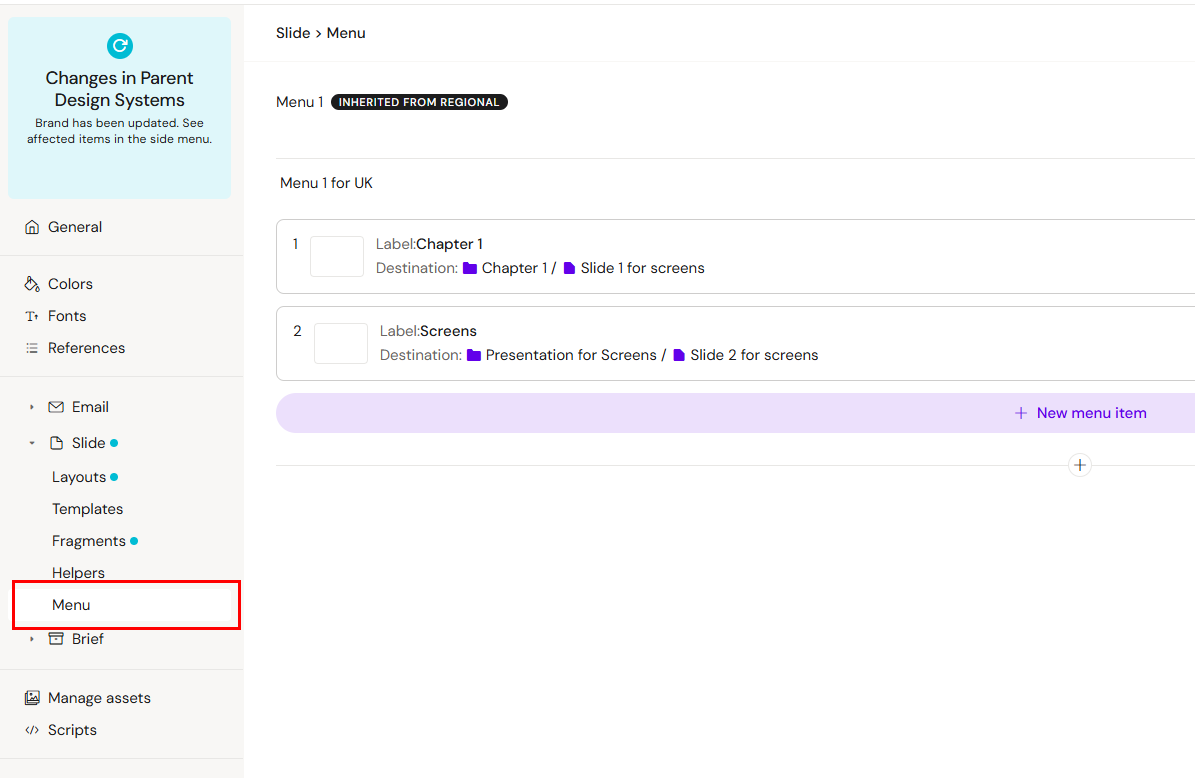Select Fragments in the sidebar
This screenshot has width=1195, height=778.
point(89,541)
